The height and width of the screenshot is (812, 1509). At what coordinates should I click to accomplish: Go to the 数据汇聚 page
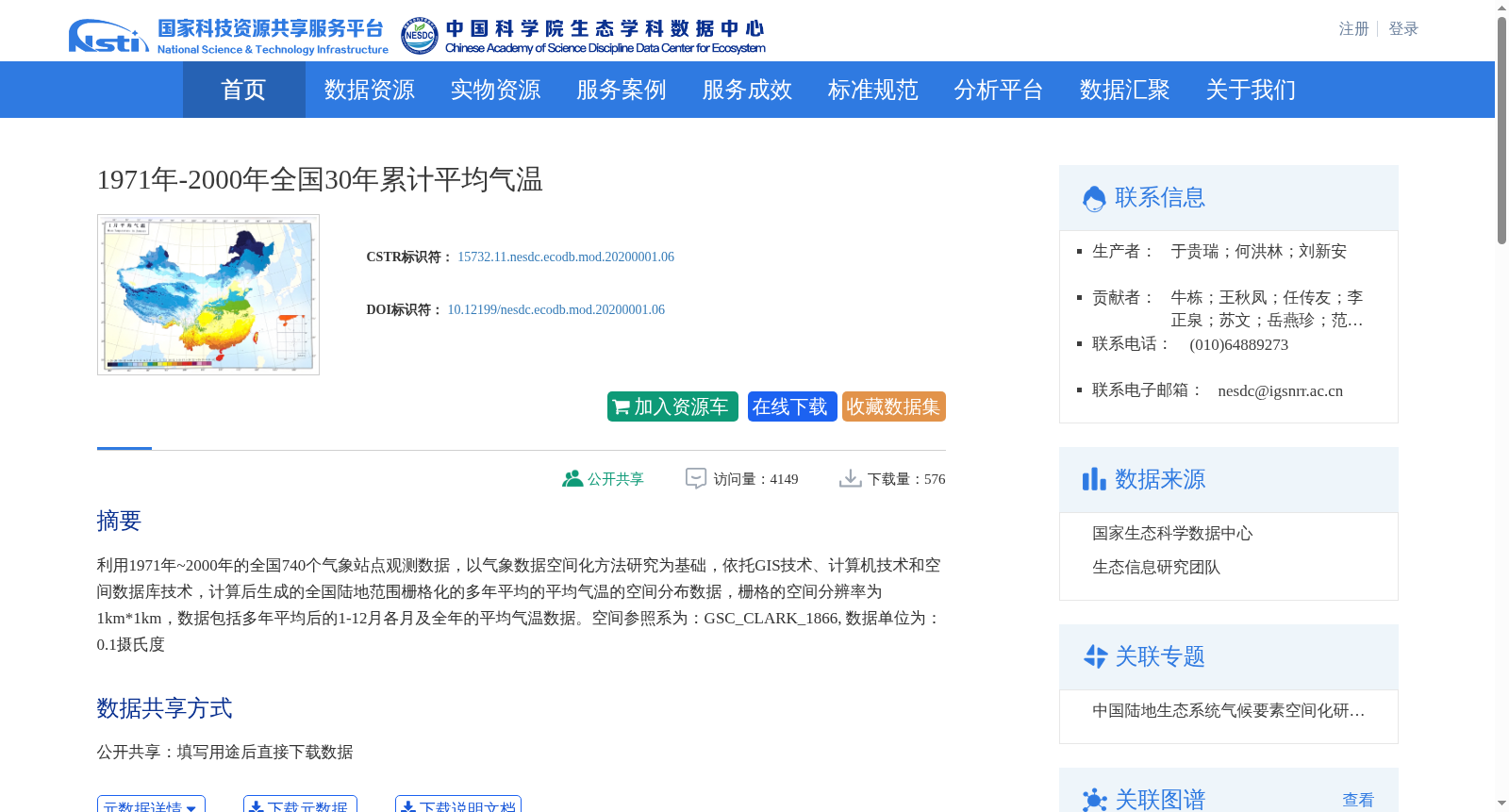(1125, 90)
